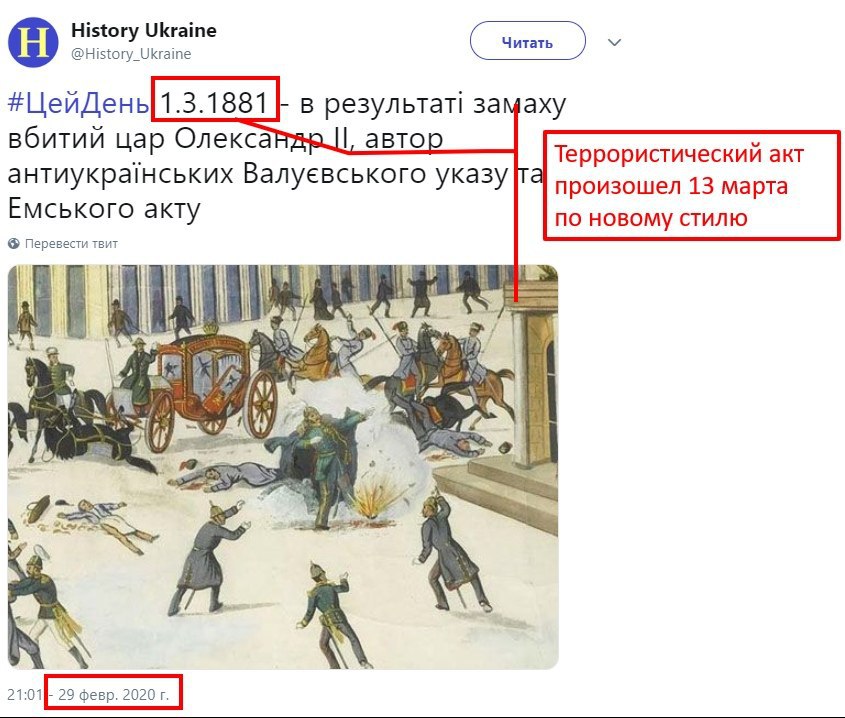Expand the tweet options chevron

[614, 42]
